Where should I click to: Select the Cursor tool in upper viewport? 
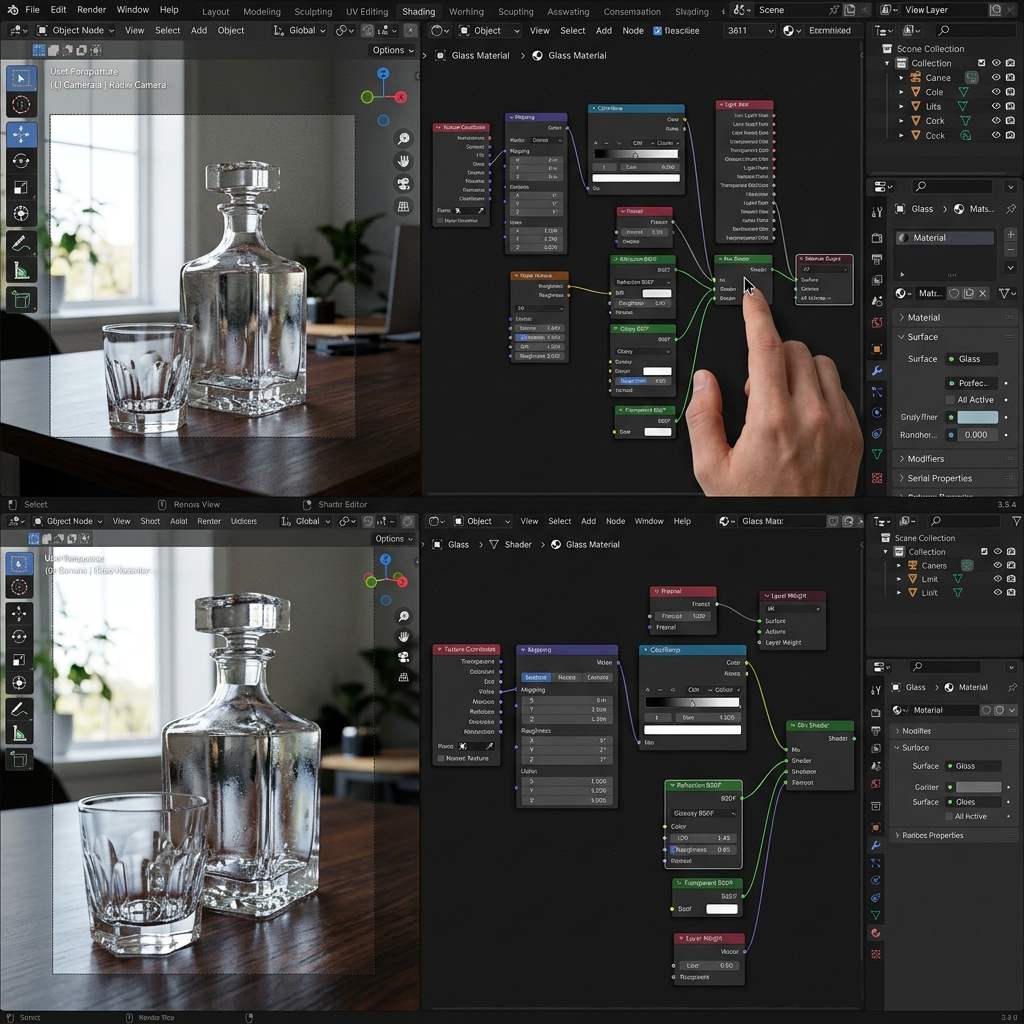point(21,104)
